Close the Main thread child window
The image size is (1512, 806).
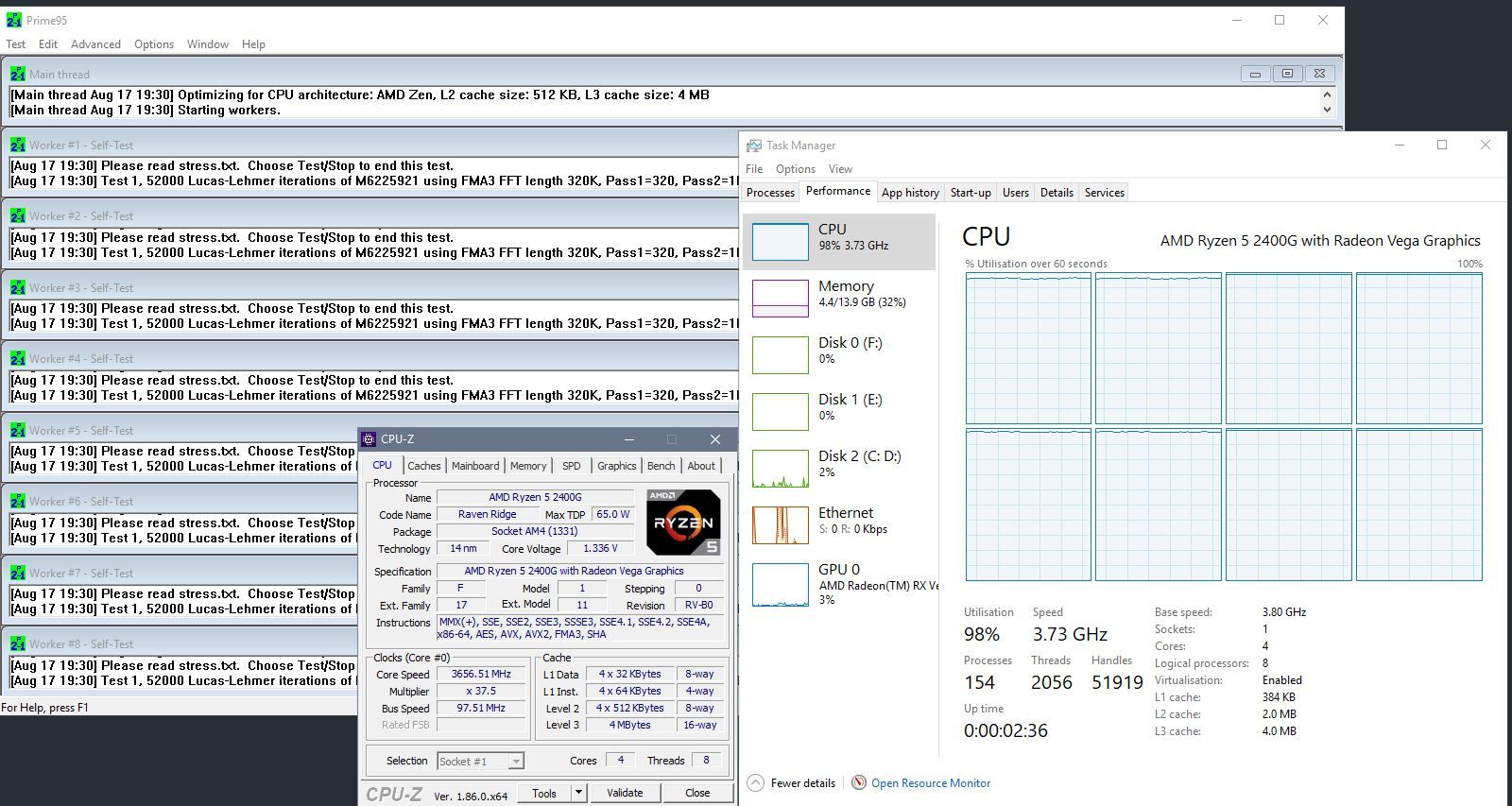point(1319,74)
